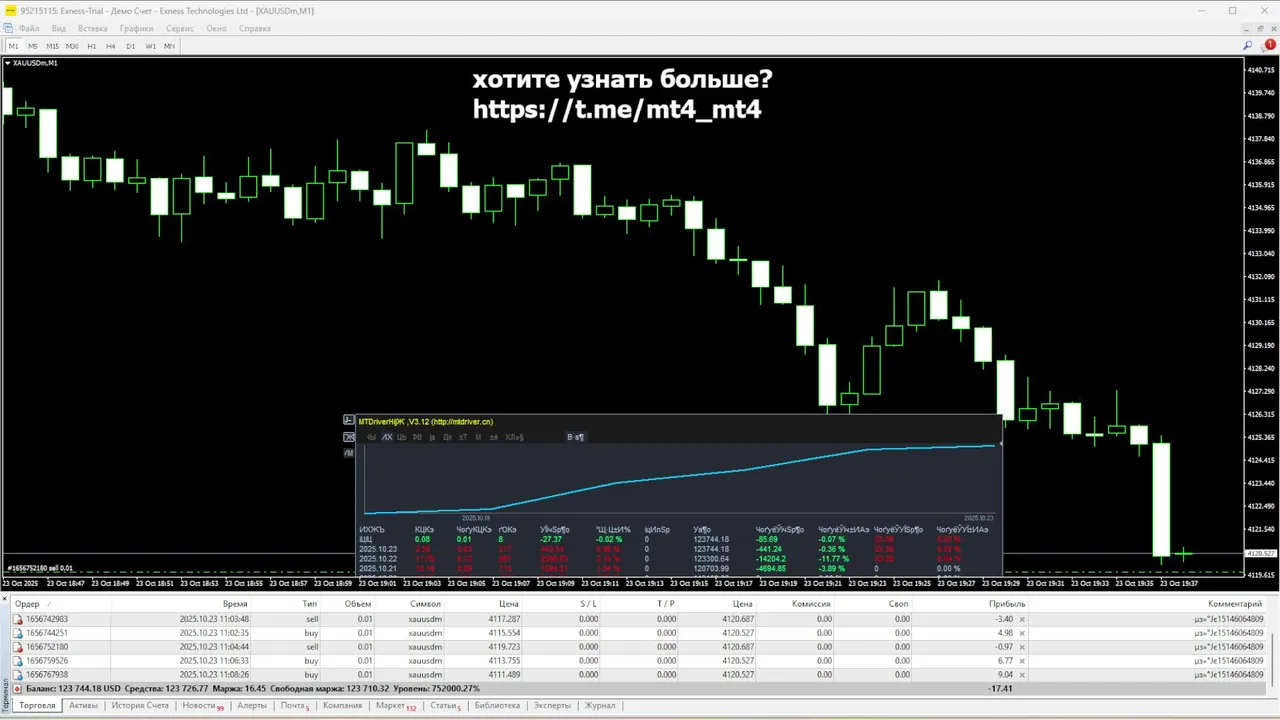This screenshot has height=720, width=1280.
Task: Switch chart to the M30 timeframe
Action: tap(72, 46)
